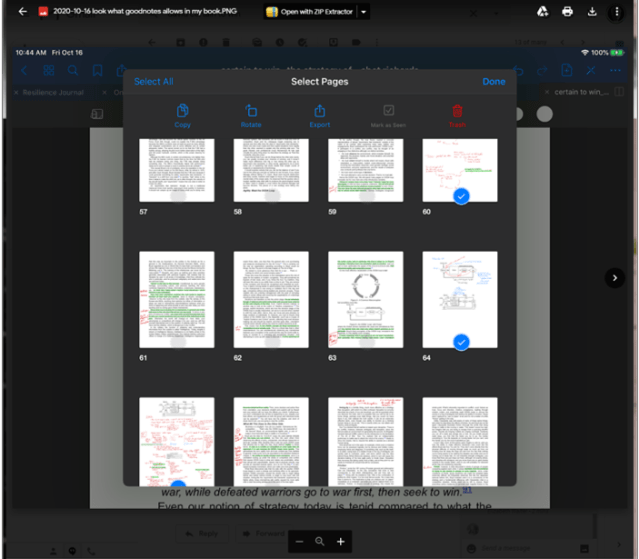Go to next image with right arrow
The width and height of the screenshot is (639, 559).
coord(614,278)
